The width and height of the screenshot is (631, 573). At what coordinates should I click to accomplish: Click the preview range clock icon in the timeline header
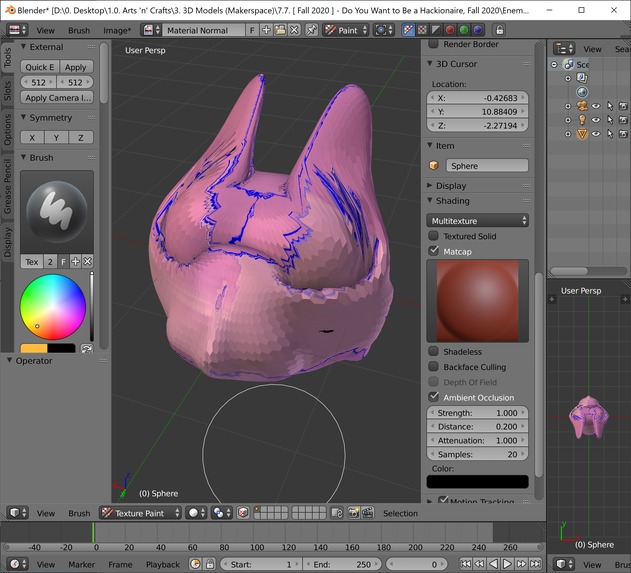click(195, 564)
